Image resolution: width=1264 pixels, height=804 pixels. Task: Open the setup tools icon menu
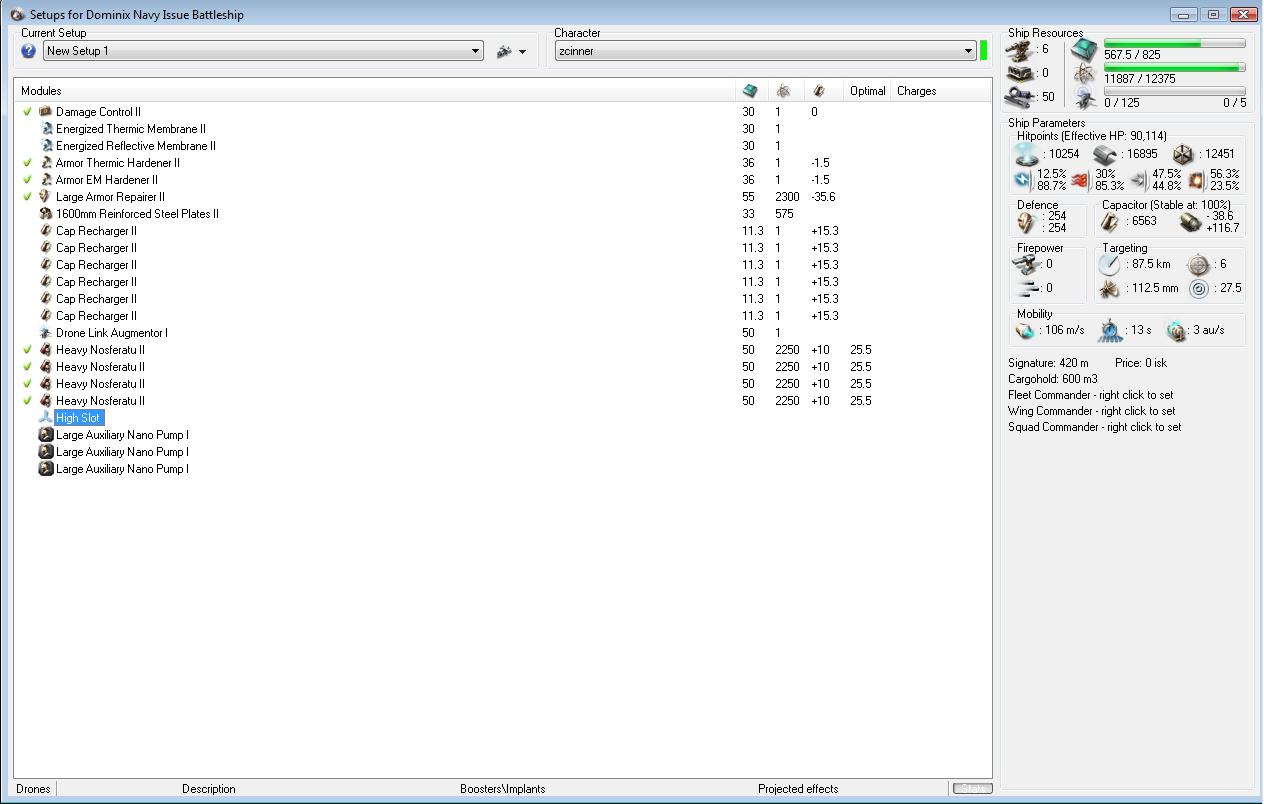point(511,51)
